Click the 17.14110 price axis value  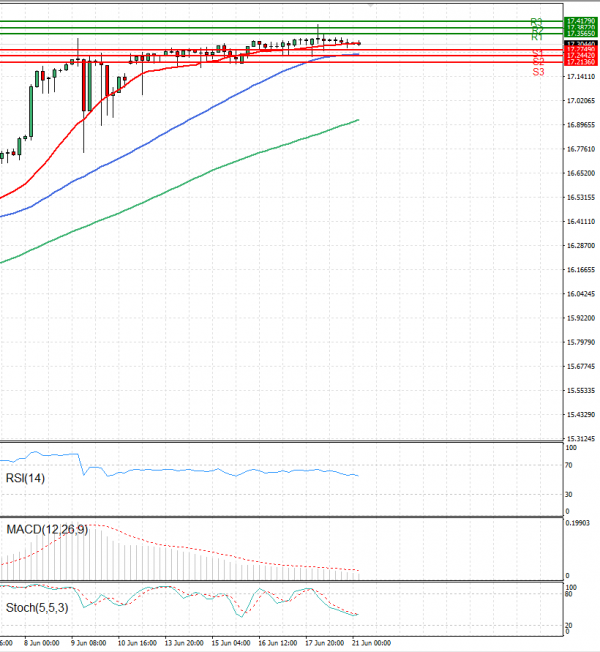click(x=581, y=77)
